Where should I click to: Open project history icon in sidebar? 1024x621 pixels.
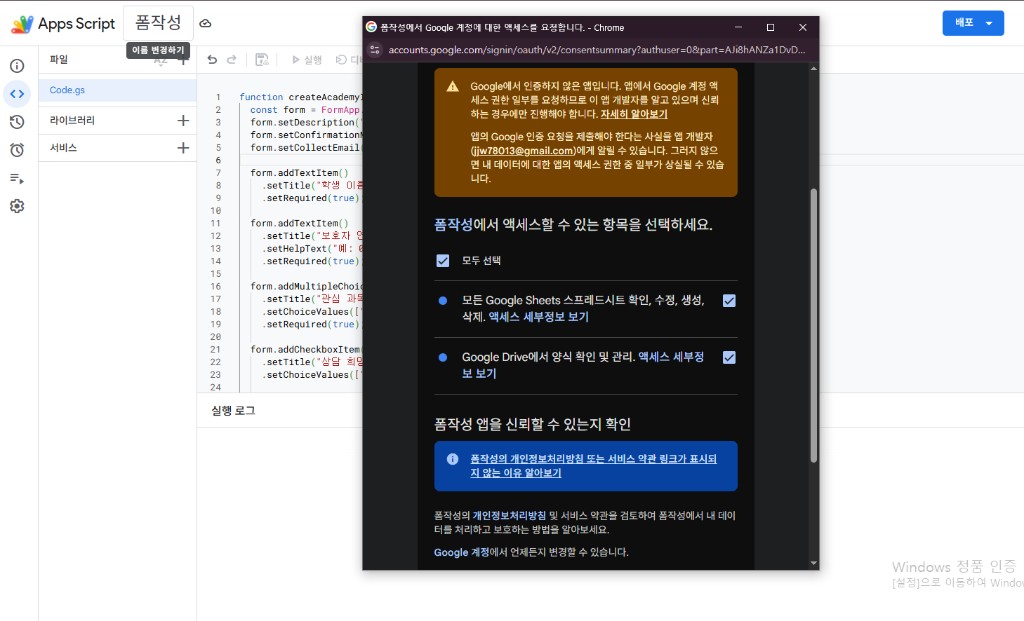[x=17, y=122]
